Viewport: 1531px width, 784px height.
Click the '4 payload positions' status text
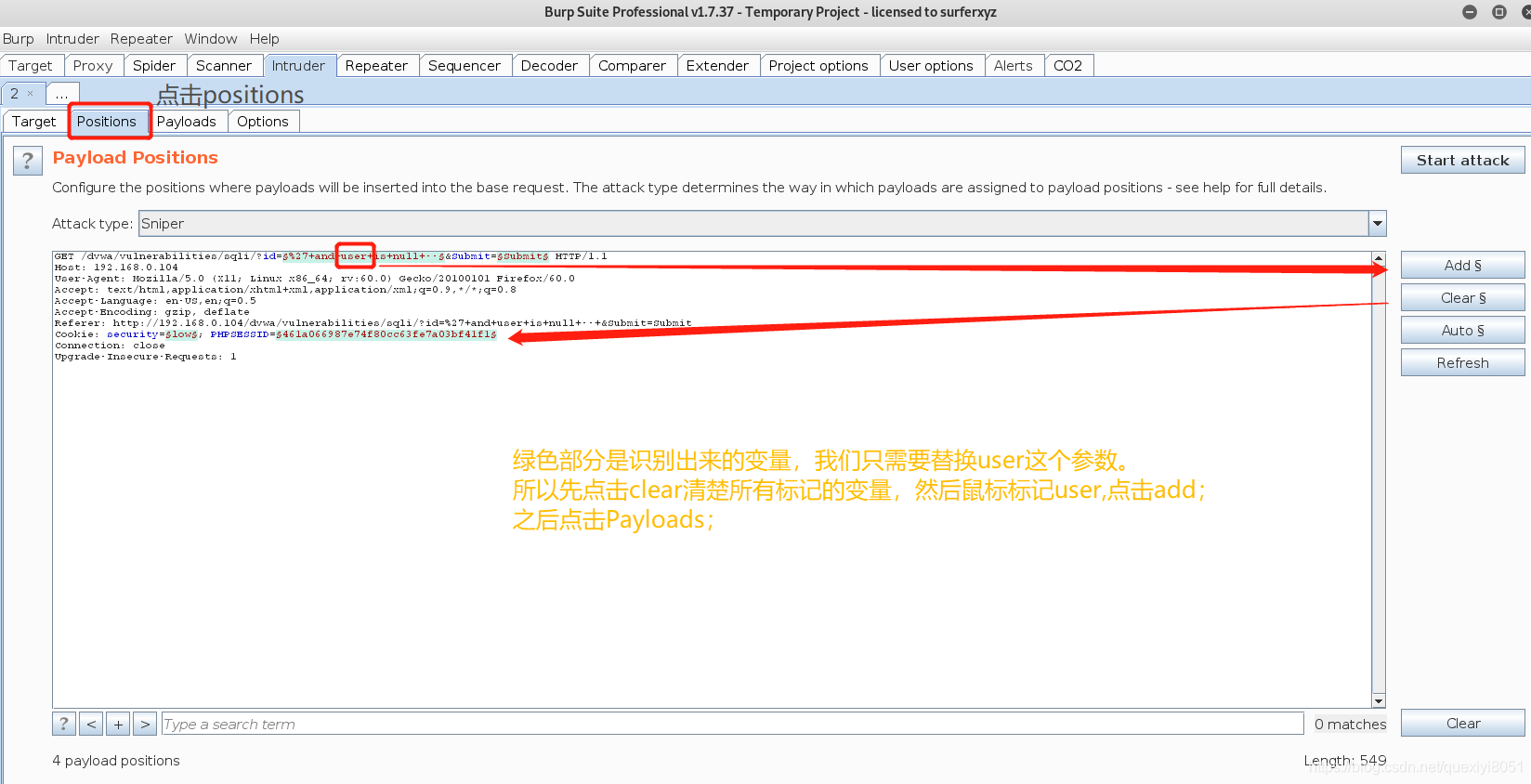coord(116,760)
